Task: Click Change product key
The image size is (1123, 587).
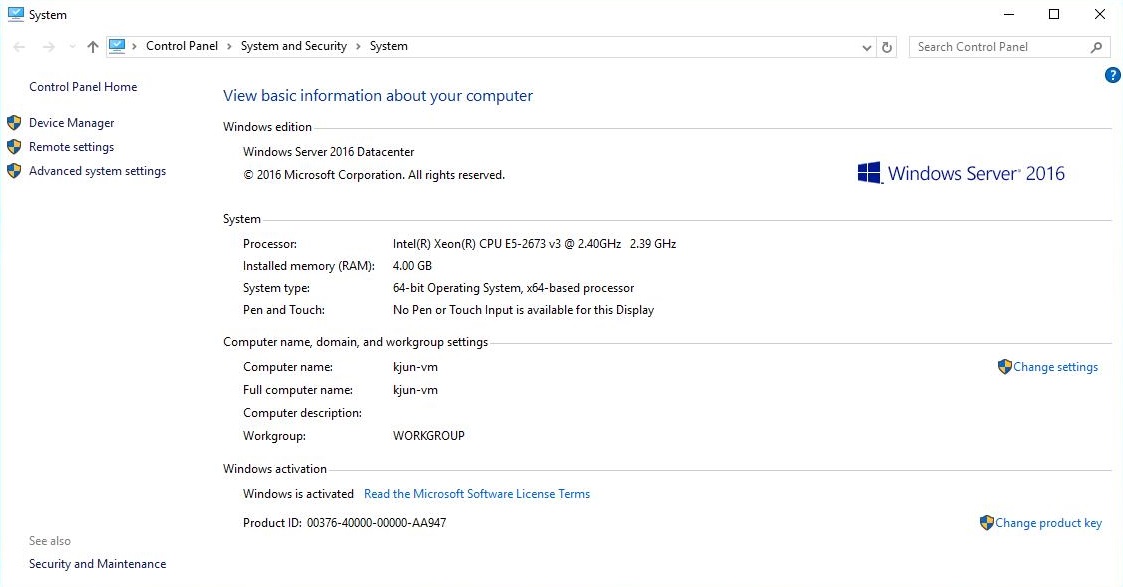Action: pos(1049,523)
